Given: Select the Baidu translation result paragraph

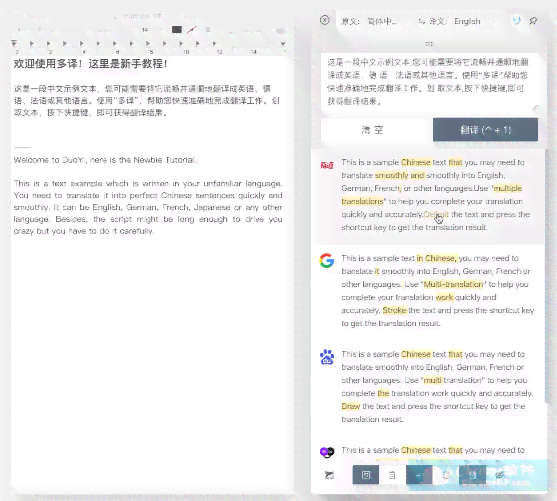Looking at the screenshot, I should pos(437,387).
